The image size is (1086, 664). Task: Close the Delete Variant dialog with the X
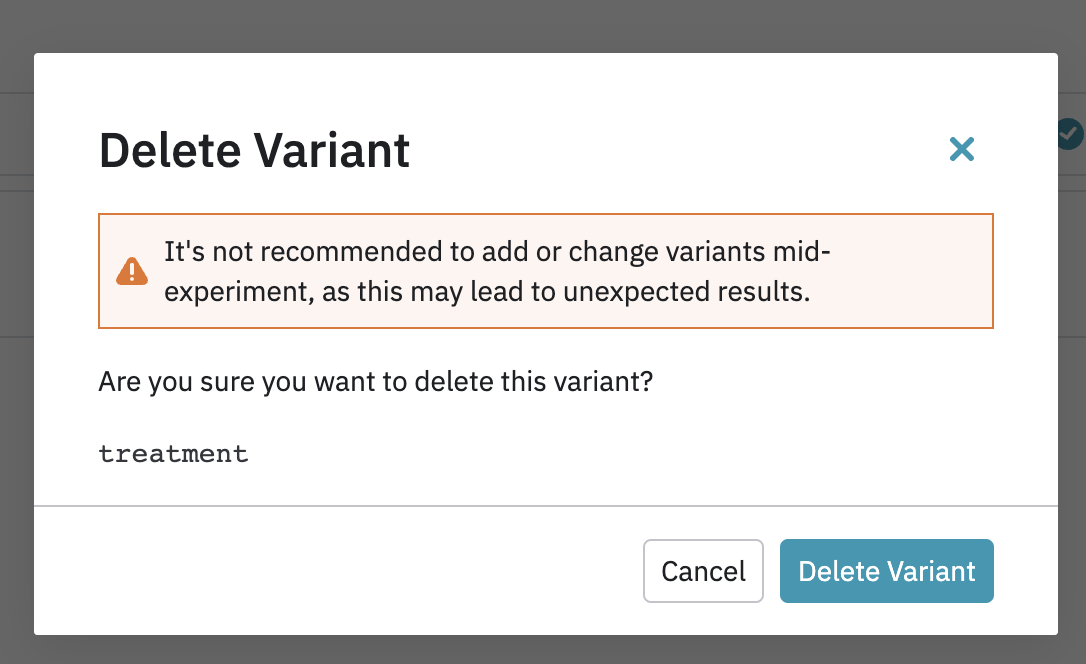point(961,150)
